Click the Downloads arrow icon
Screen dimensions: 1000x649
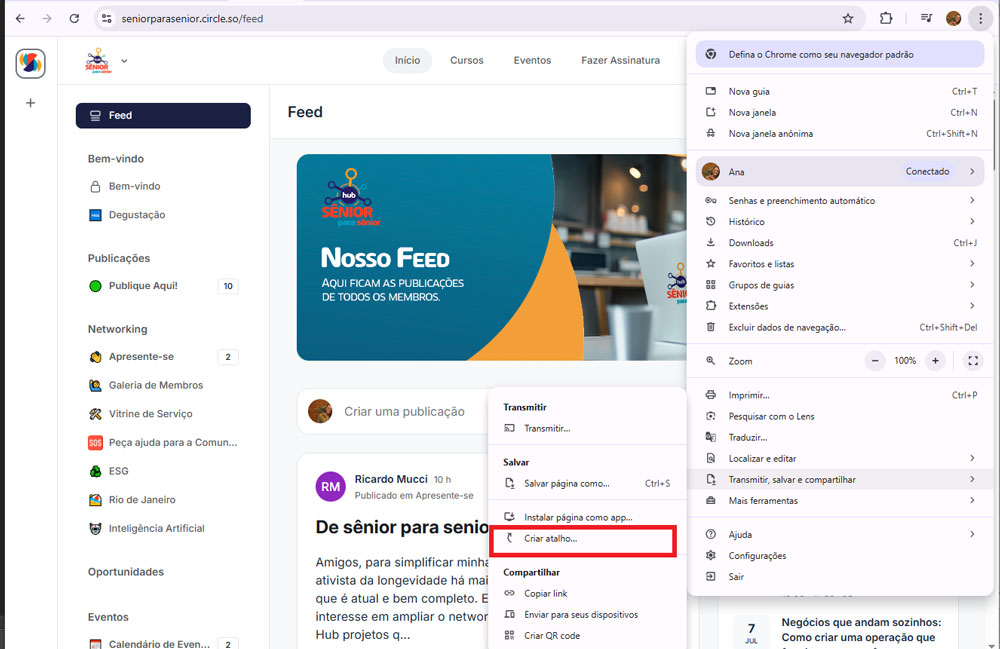(x=710, y=242)
